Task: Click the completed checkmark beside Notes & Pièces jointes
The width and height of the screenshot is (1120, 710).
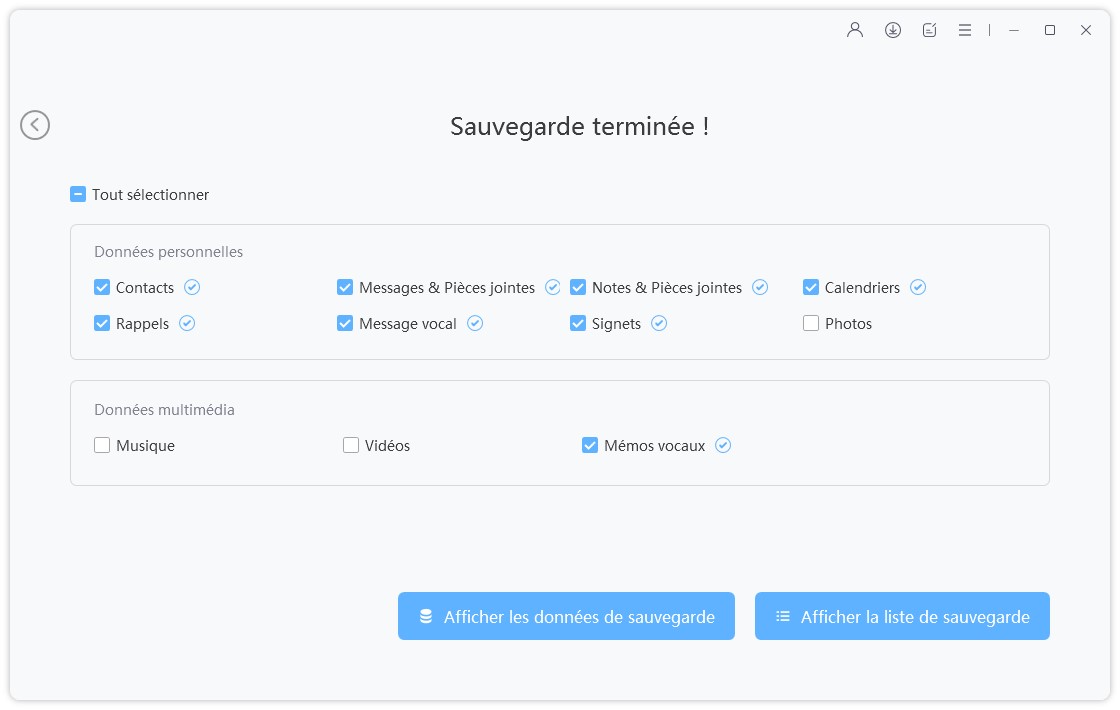Action: [760, 287]
